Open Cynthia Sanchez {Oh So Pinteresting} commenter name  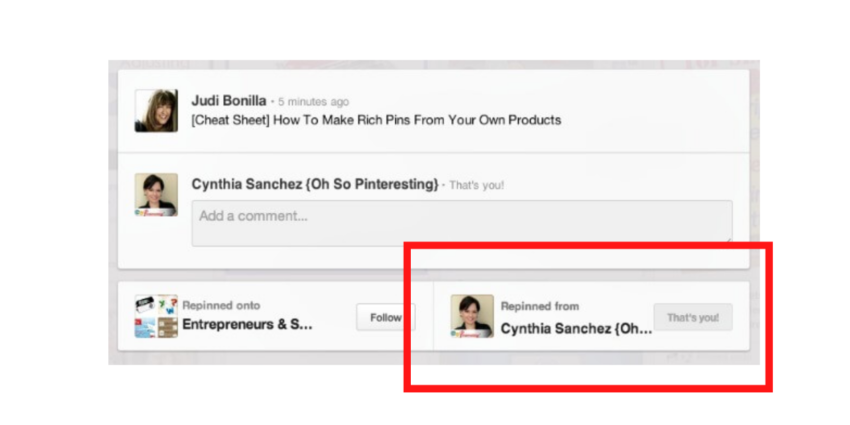315,184
